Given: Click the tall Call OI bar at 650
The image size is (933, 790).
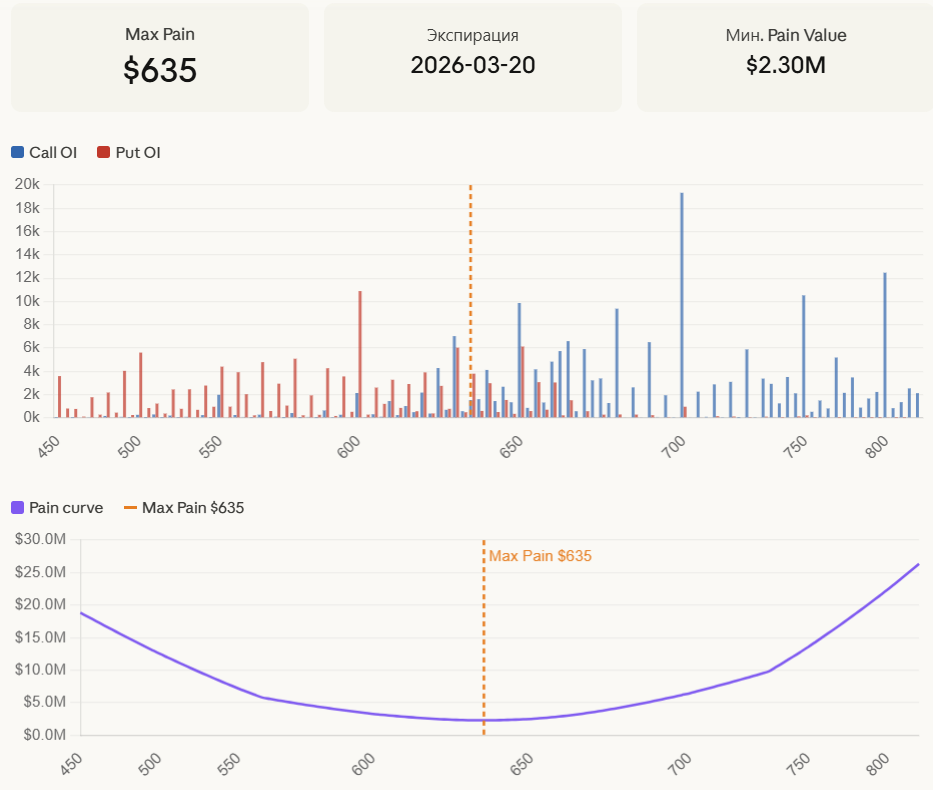Looking at the screenshot, I should pyautogui.click(x=519, y=360).
